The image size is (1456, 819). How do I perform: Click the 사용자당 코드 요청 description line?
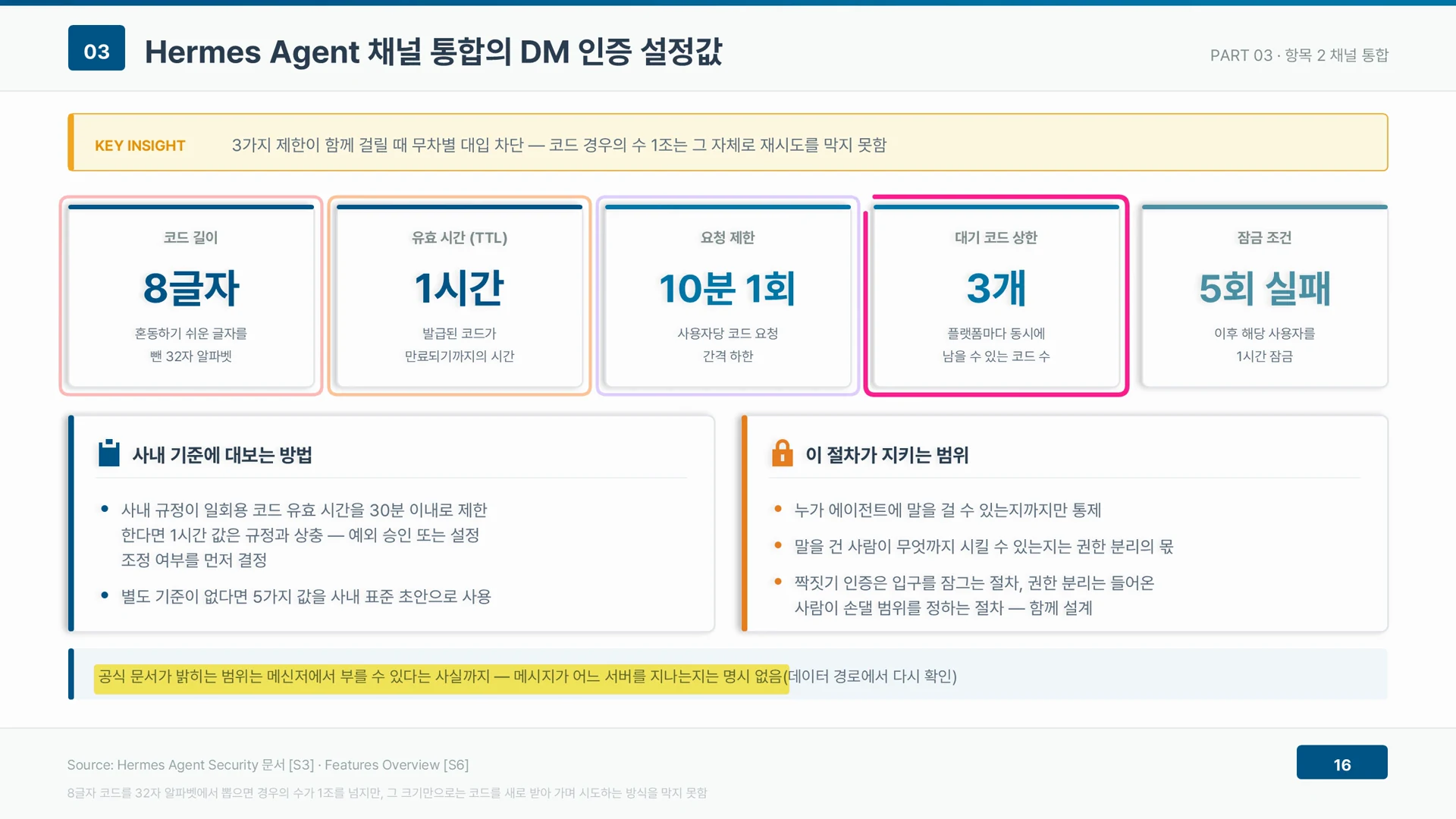point(728,334)
